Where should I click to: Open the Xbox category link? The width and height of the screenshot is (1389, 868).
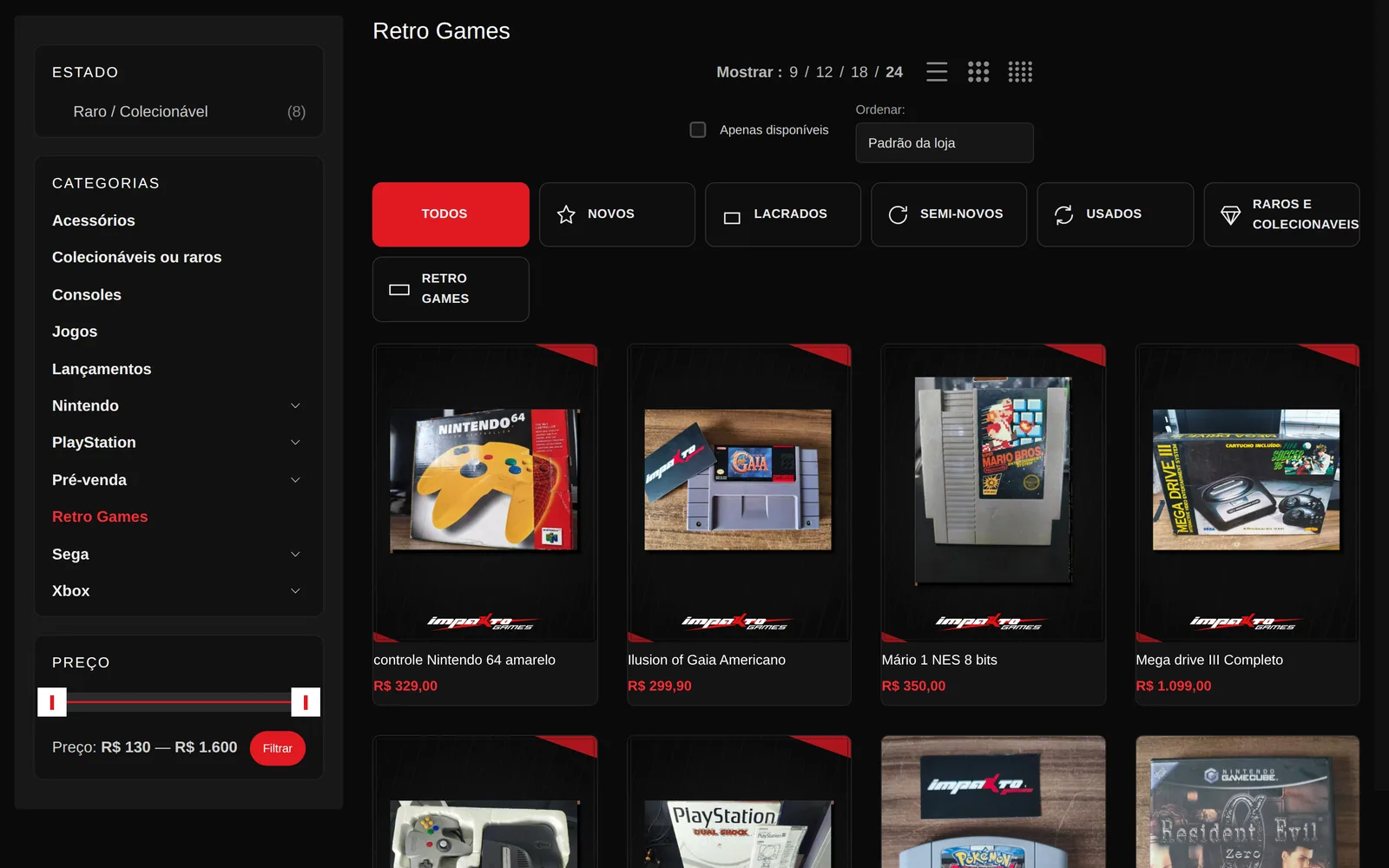(71, 591)
